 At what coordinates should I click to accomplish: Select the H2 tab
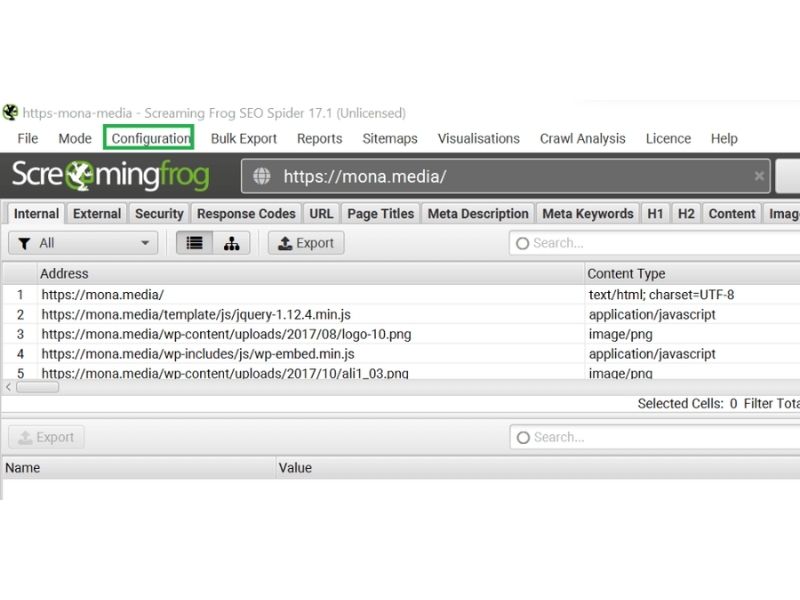[686, 213]
